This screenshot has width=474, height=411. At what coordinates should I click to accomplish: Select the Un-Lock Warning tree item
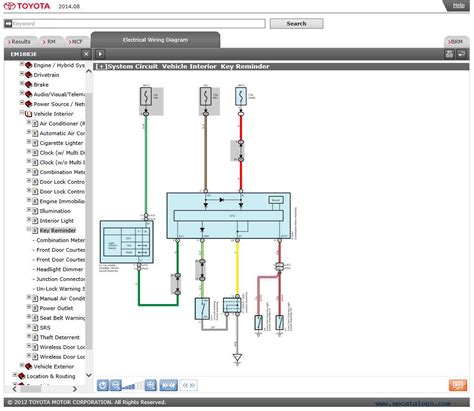tap(60, 289)
